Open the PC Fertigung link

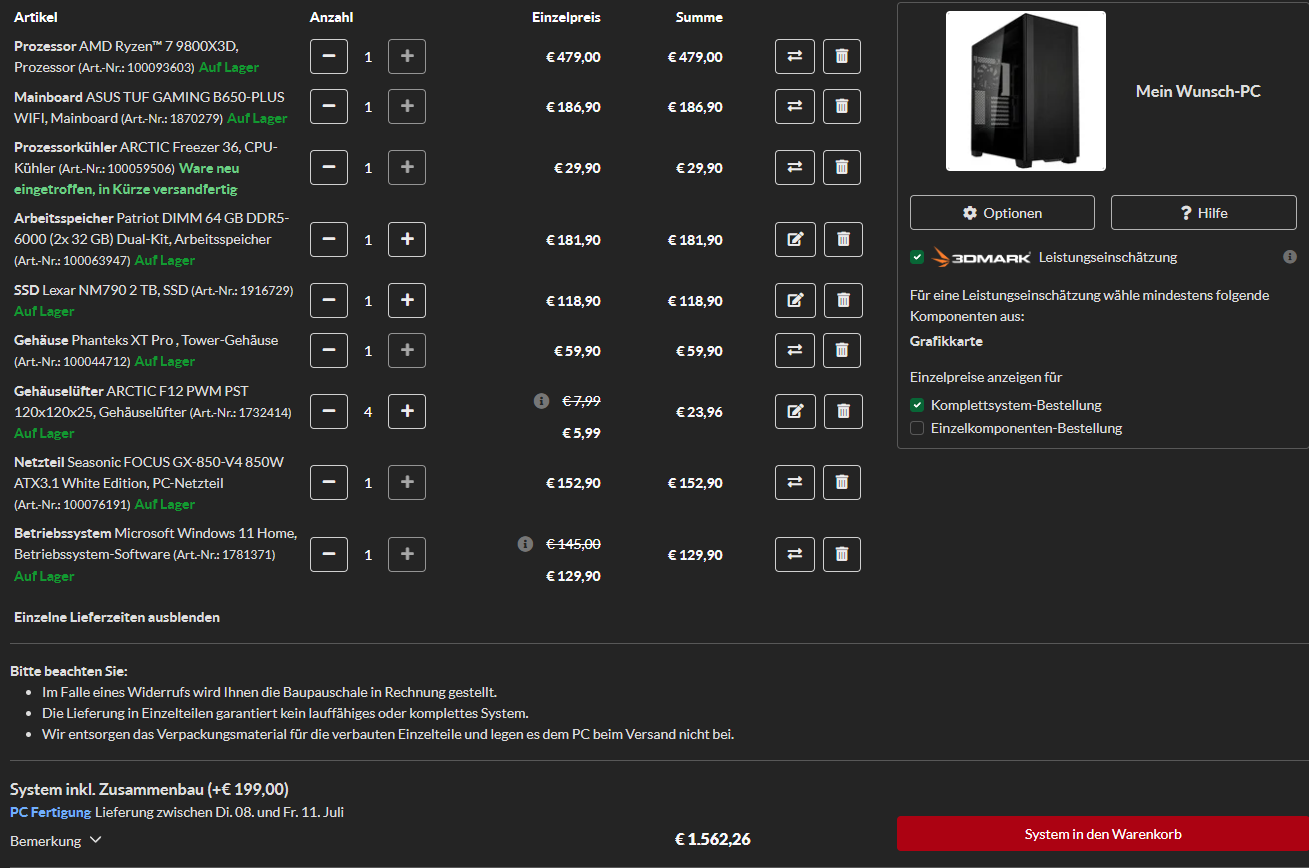point(50,812)
